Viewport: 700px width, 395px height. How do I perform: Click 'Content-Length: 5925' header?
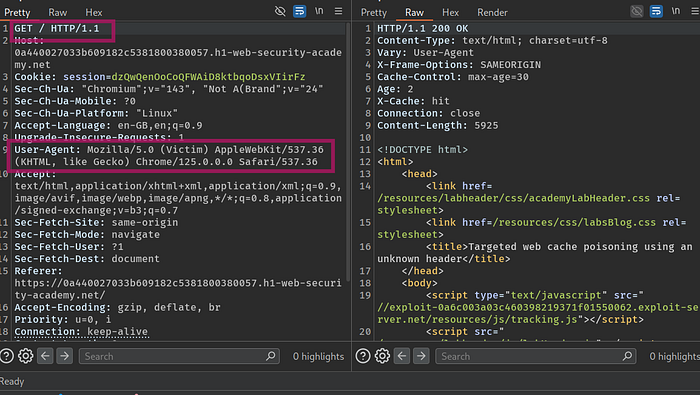click(x=438, y=125)
